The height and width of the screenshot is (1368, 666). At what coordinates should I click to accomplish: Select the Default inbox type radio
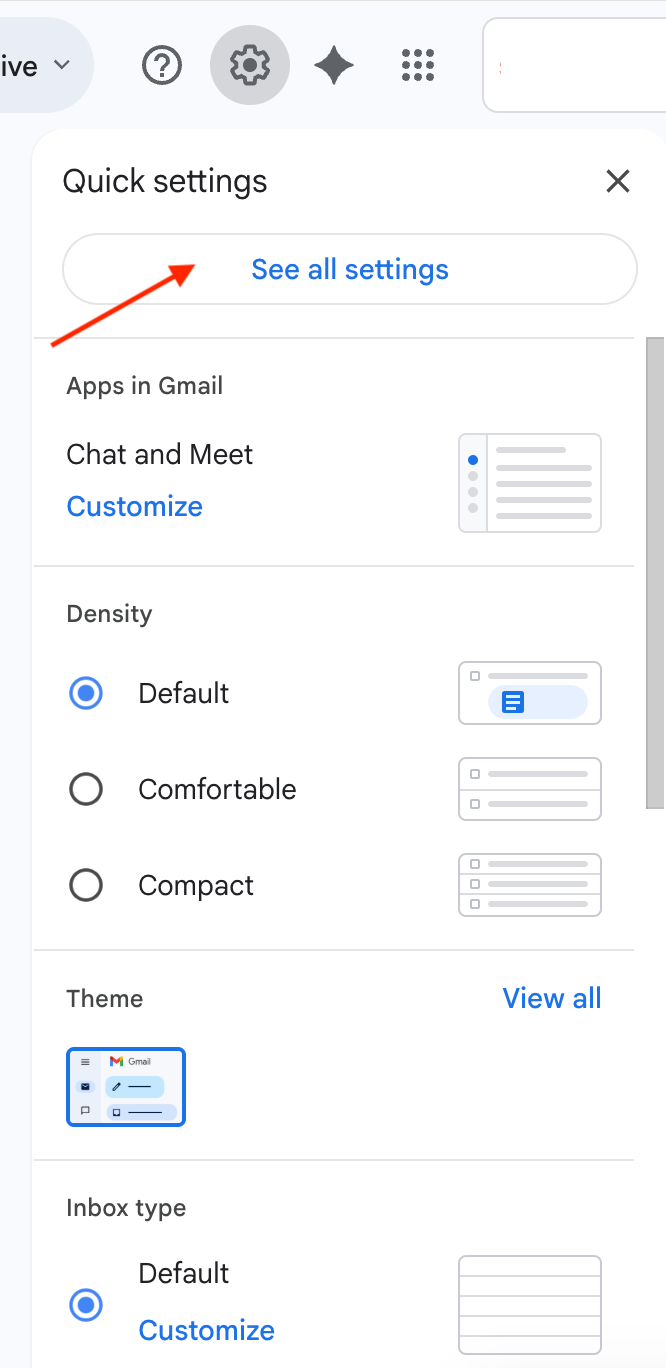(x=86, y=1304)
